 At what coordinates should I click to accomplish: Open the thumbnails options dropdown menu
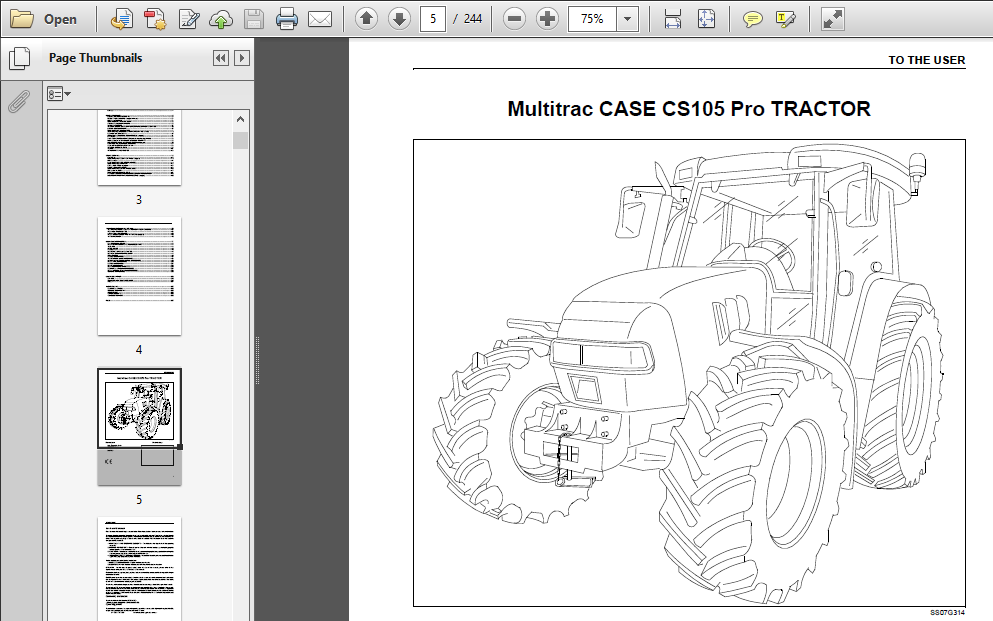[59, 94]
